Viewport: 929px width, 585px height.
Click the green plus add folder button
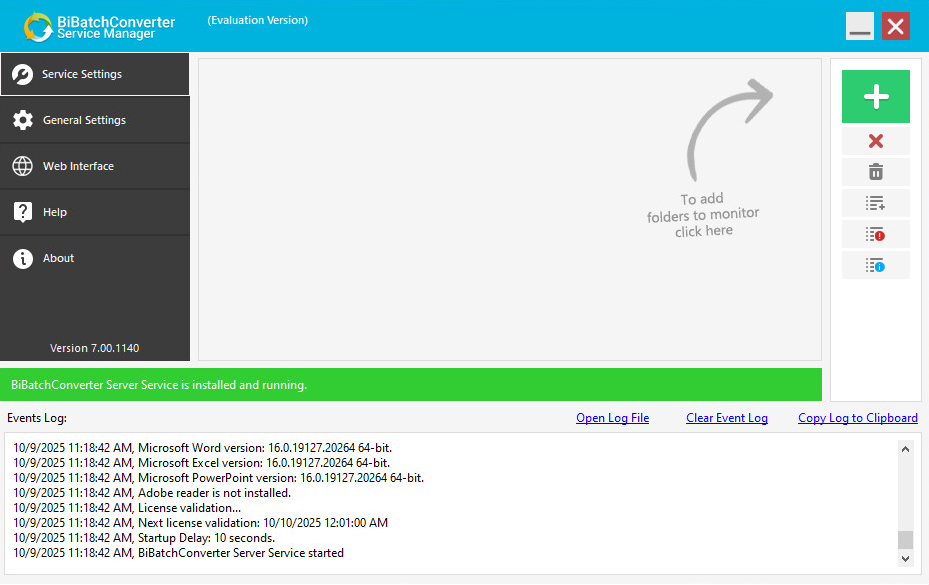(x=875, y=97)
